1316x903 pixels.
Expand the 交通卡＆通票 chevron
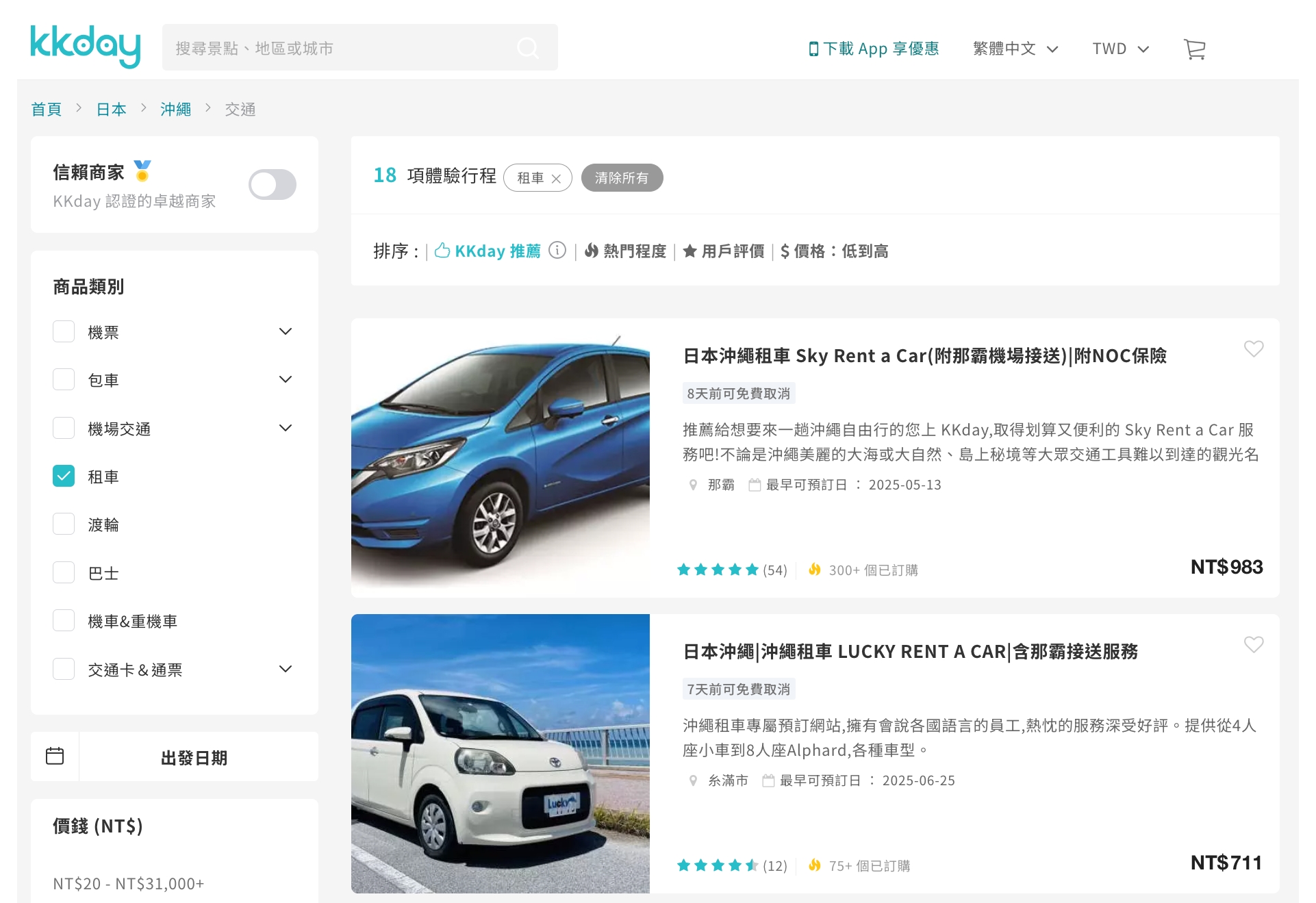click(286, 670)
